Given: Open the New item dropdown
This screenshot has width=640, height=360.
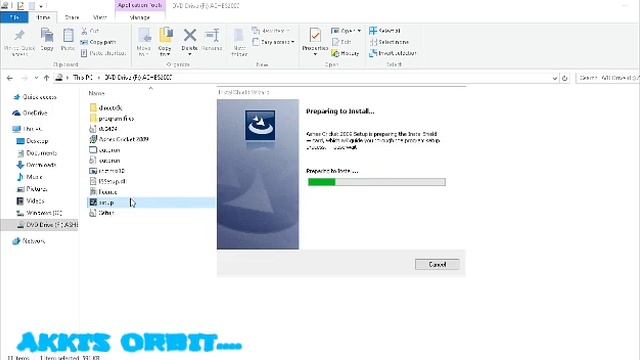Looking at the screenshot, I should pos(271,31).
